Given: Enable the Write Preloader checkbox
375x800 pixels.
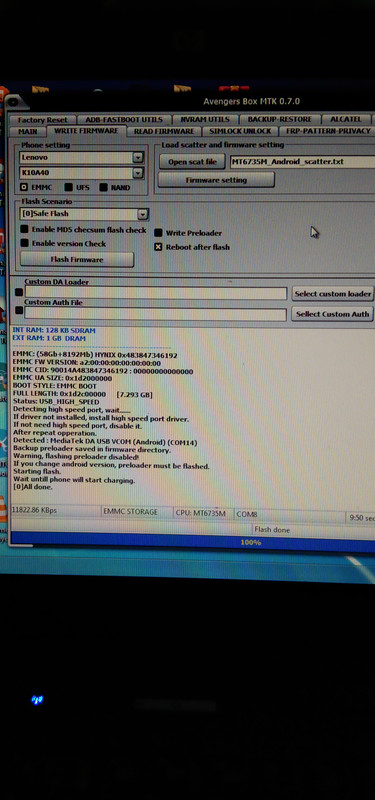Looking at the screenshot, I should 158,233.
